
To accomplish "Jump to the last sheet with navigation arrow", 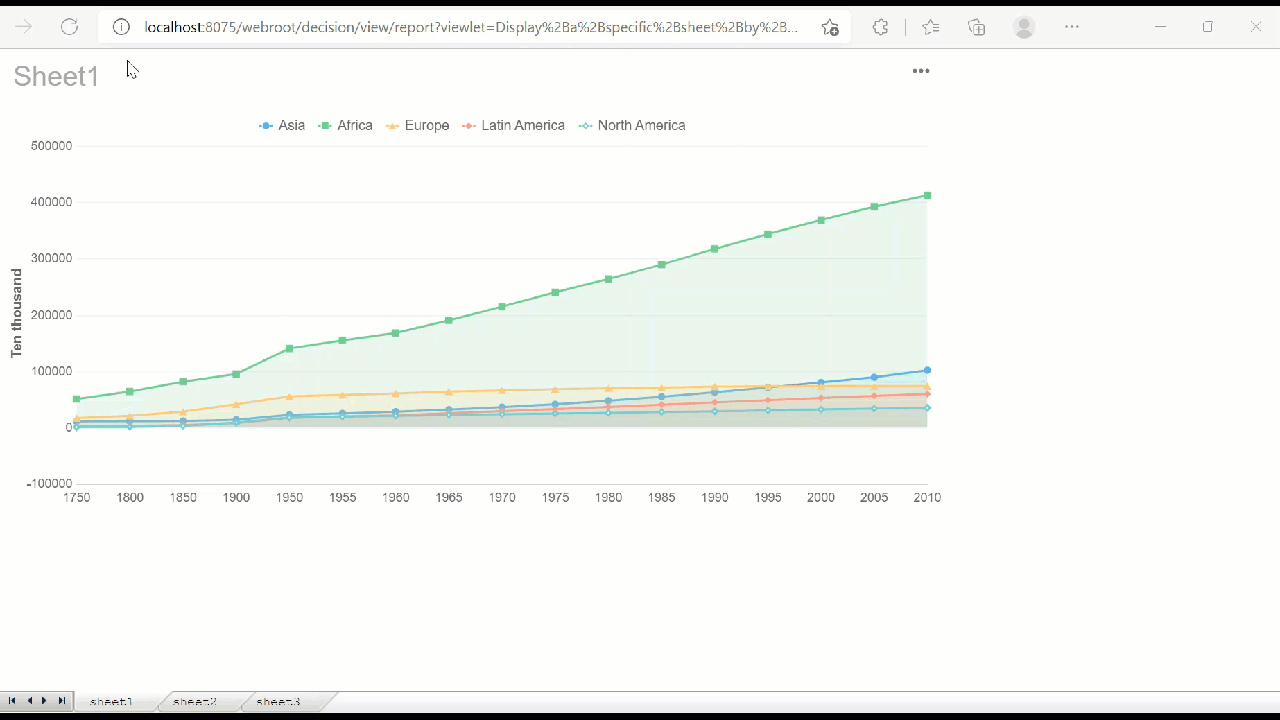I will coord(61,701).
